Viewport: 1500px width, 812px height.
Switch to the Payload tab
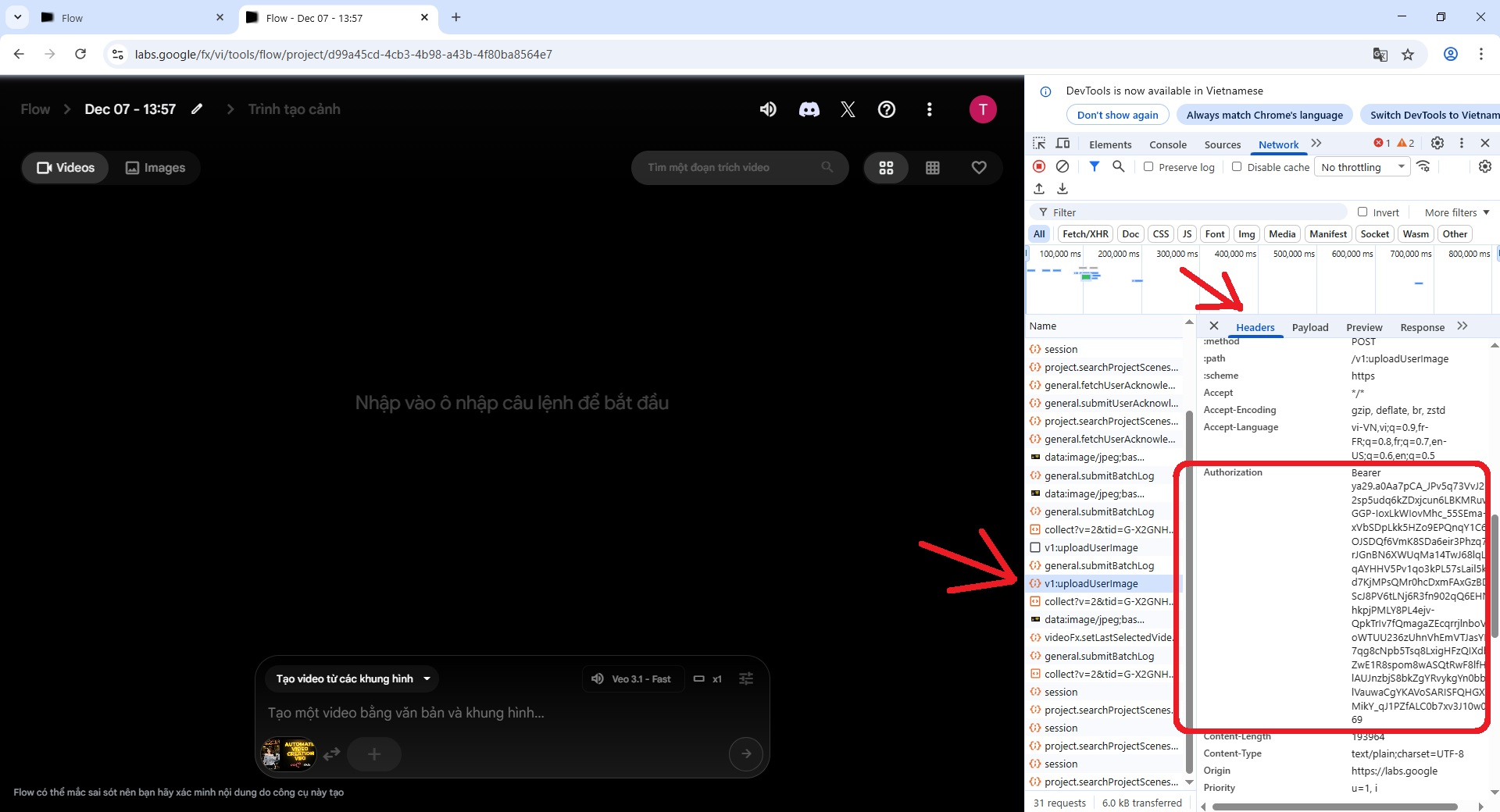click(x=1309, y=327)
